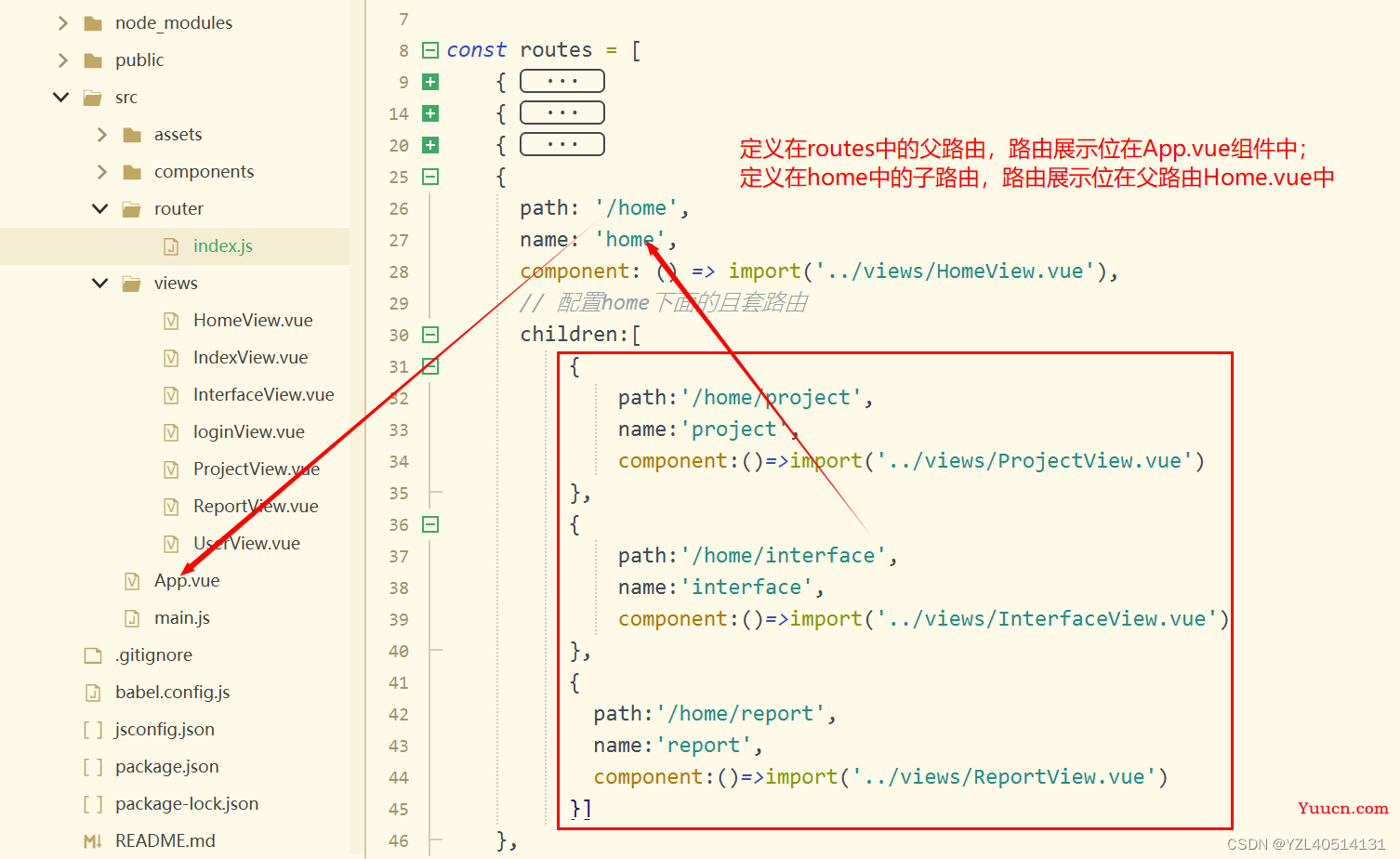
Task: Expand the public folder chevron
Action: coord(62,60)
